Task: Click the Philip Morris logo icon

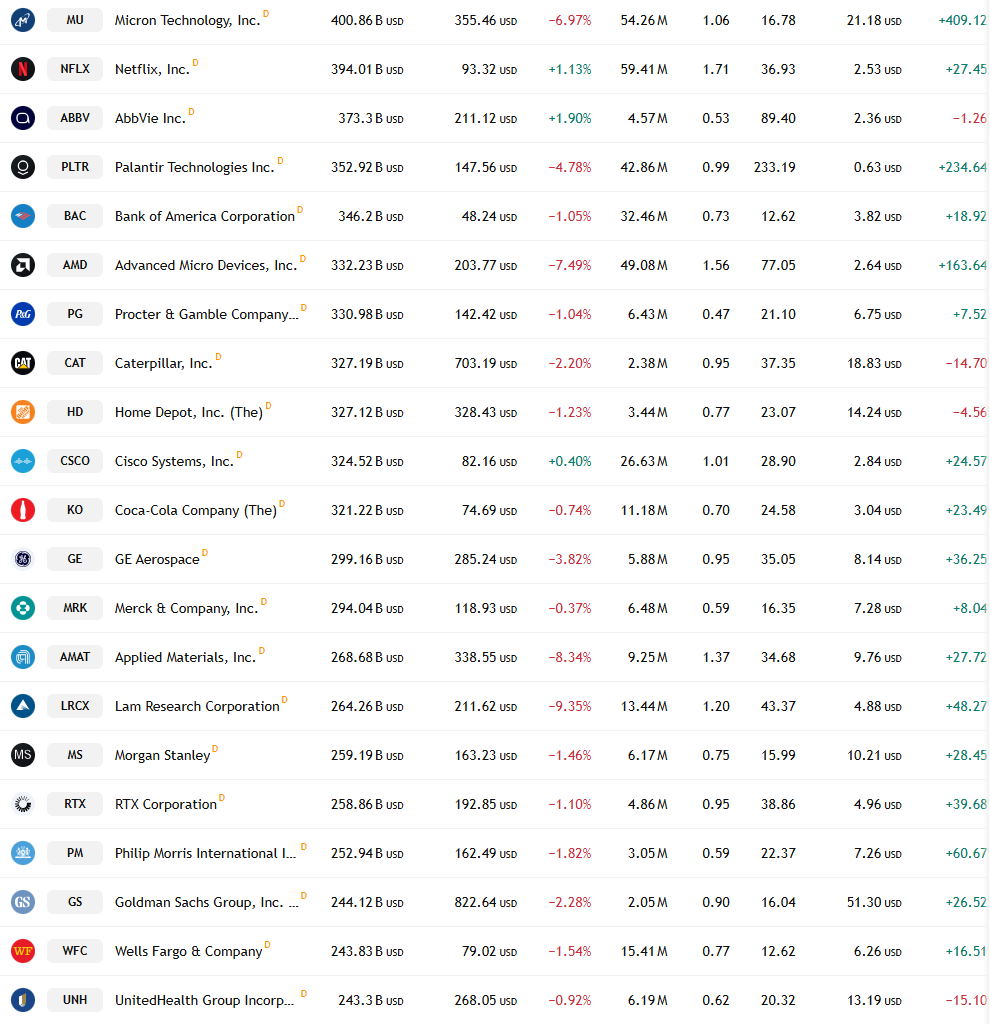Action: pyautogui.click(x=23, y=853)
